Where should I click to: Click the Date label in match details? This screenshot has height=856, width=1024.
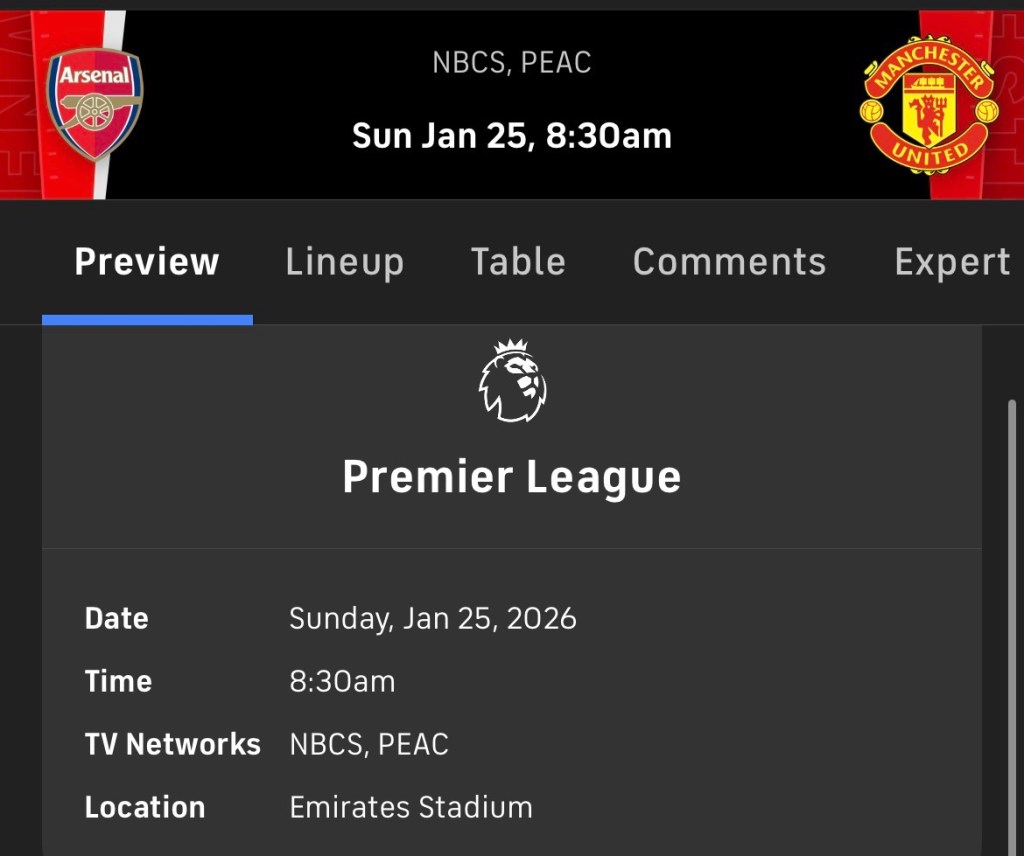pyautogui.click(x=117, y=618)
